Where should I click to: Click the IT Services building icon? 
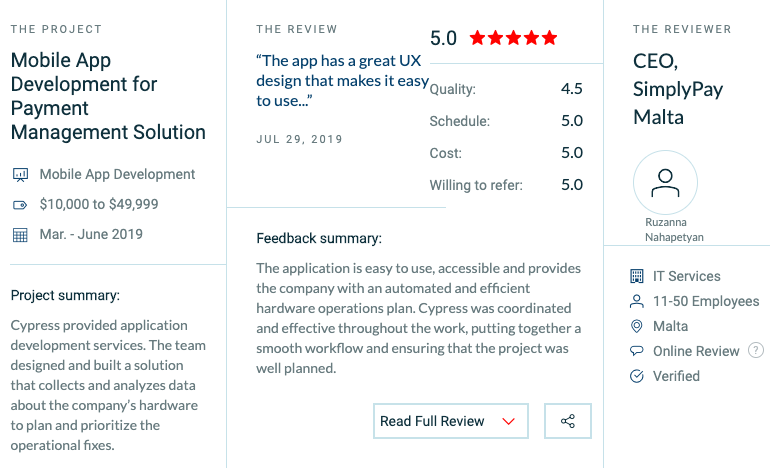pos(636,276)
